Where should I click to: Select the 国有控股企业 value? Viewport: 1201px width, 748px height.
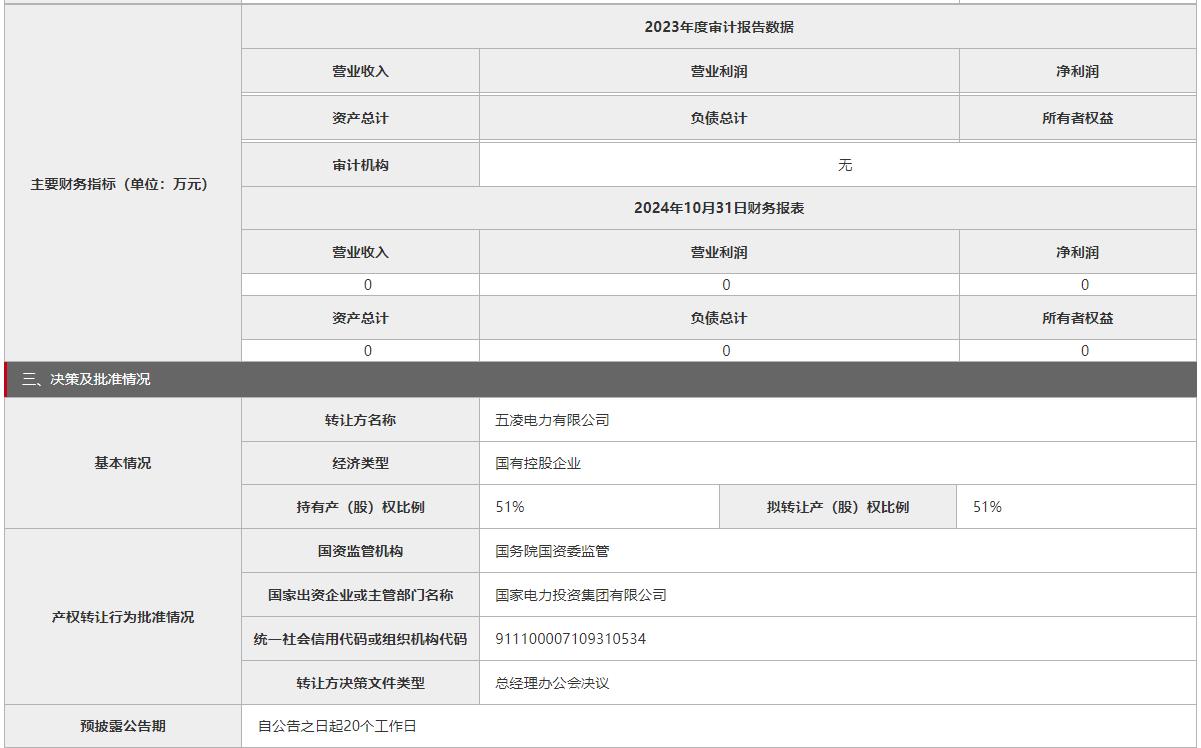tap(538, 463)
